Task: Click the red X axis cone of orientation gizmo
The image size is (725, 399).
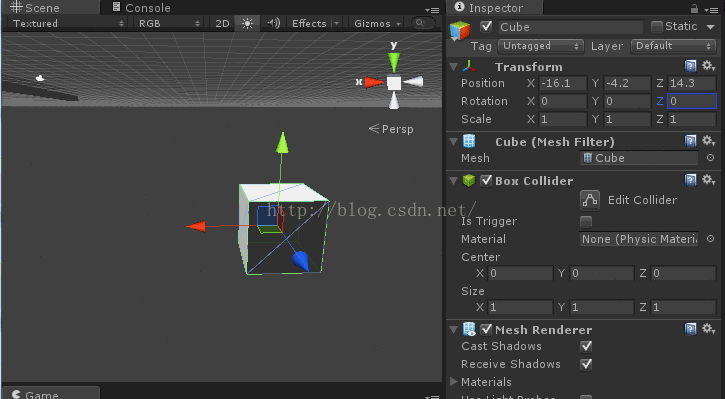Action: click(374, 82)
